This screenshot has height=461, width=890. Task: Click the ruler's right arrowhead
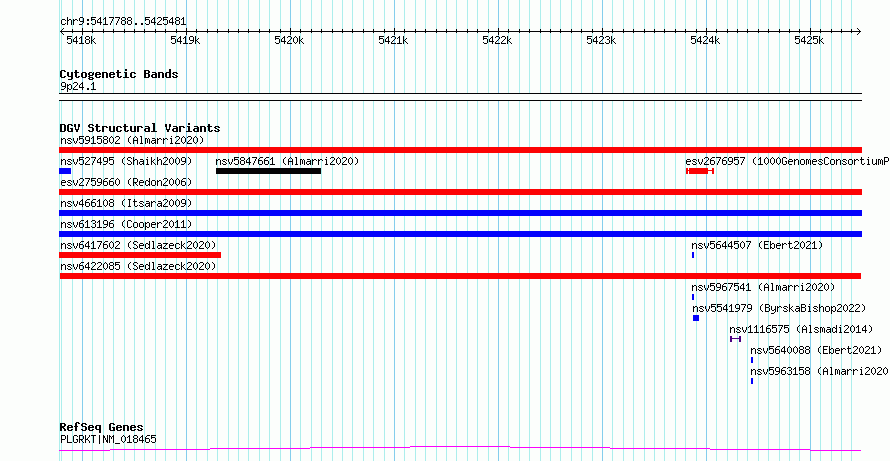tap(858, 32)
